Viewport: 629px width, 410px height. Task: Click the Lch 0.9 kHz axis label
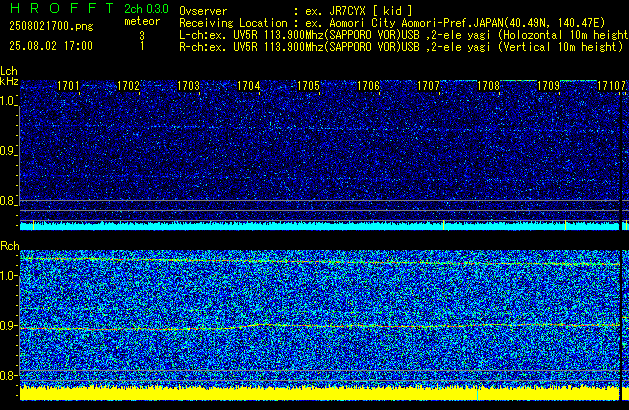click(x=8, y=151)
